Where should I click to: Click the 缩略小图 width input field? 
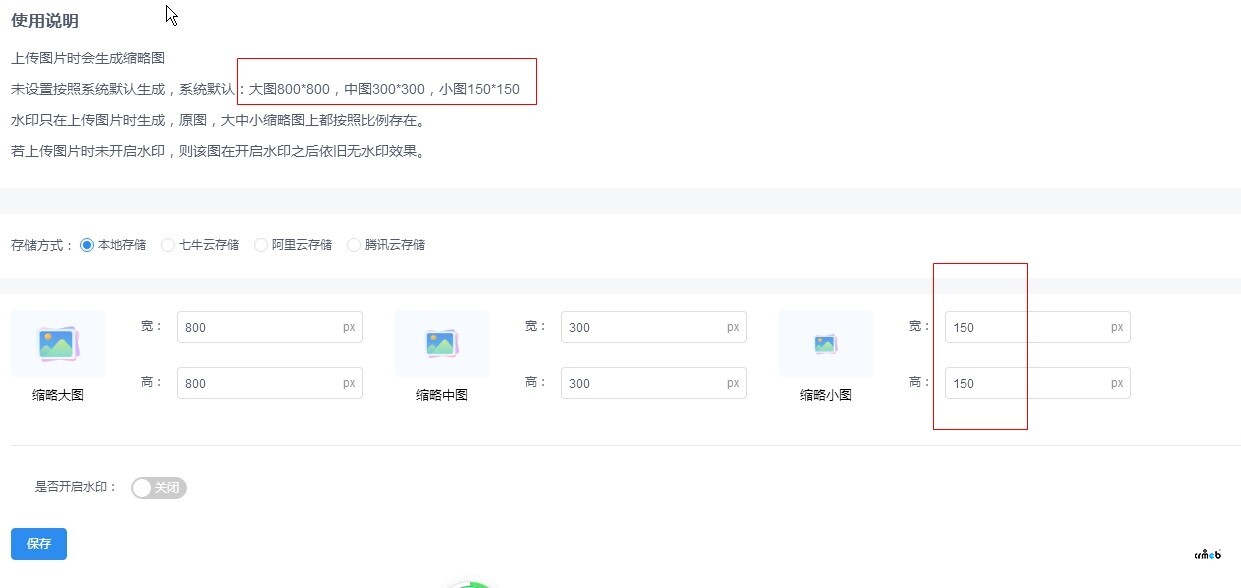1038,327
